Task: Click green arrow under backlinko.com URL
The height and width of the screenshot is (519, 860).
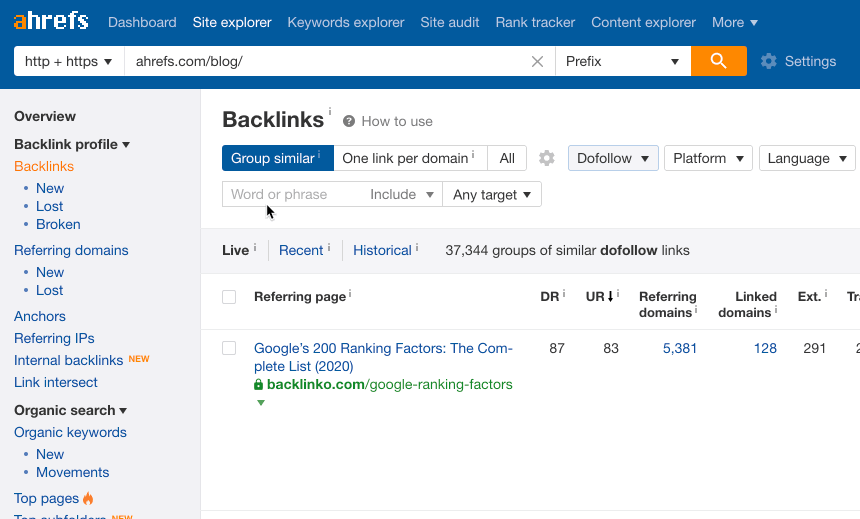Action: click(x=260, y=403)
